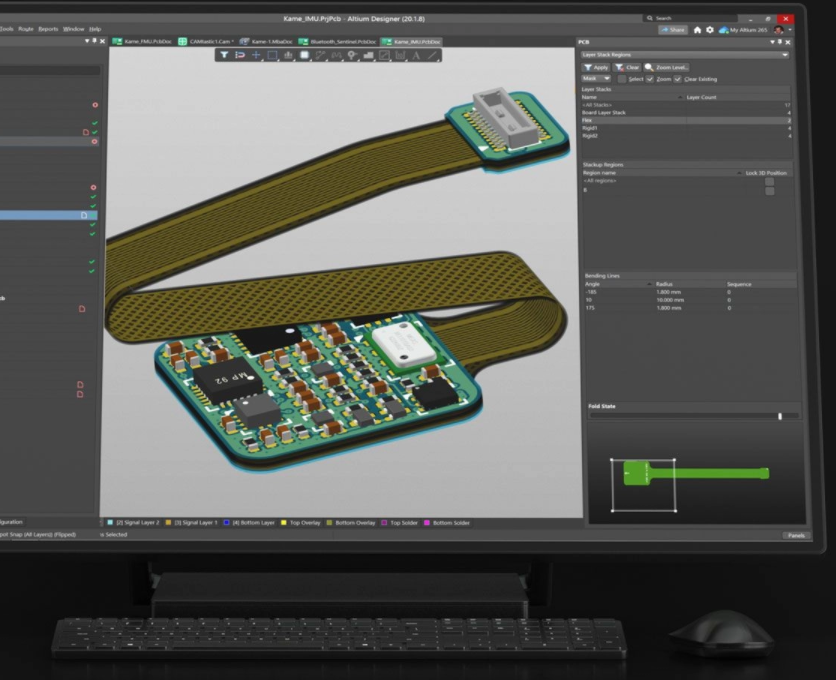
Task: Select the Signal Layer 2 color swatch
Action: (110, 523)
